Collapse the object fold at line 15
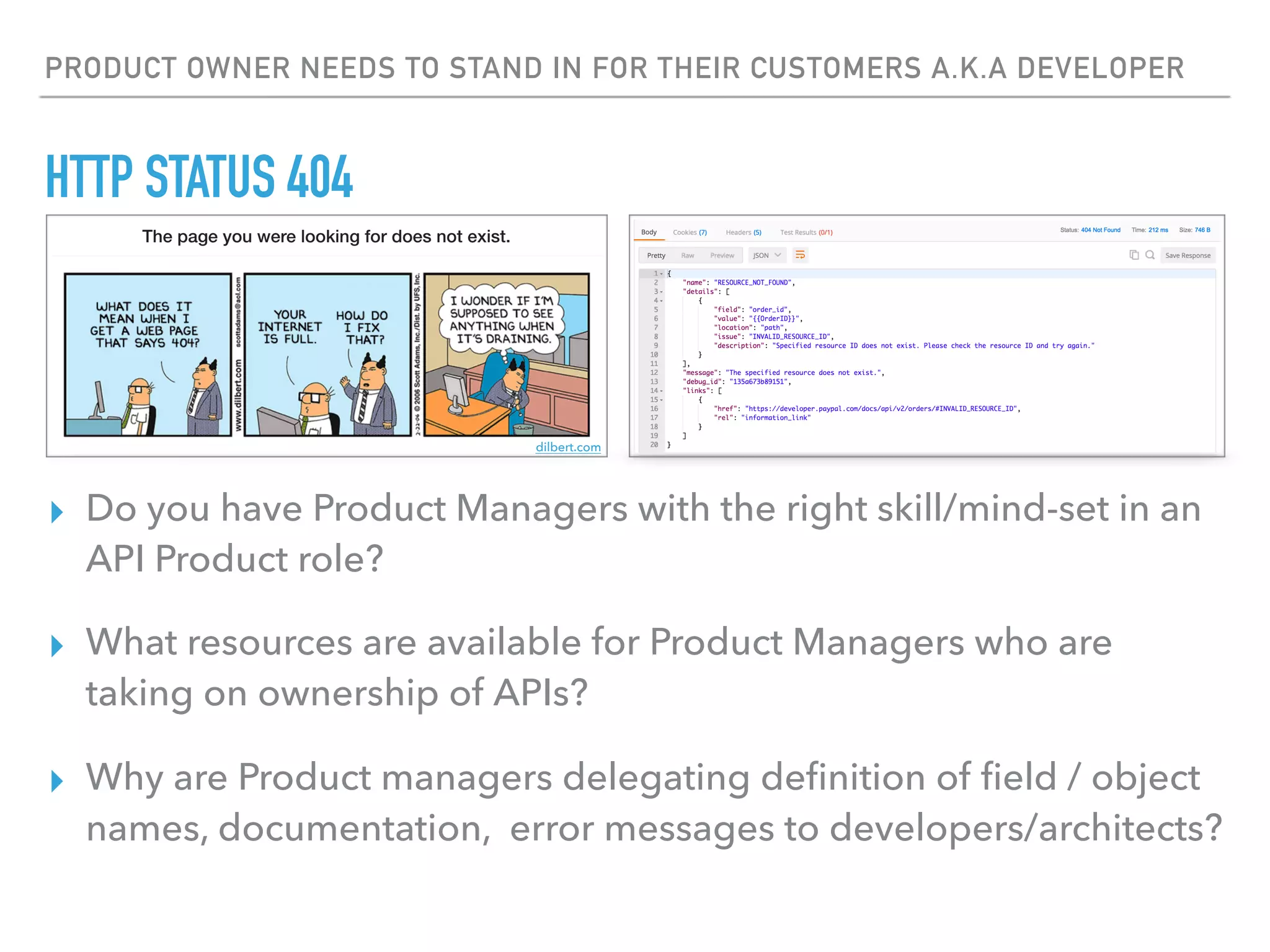 pos(662,400)
